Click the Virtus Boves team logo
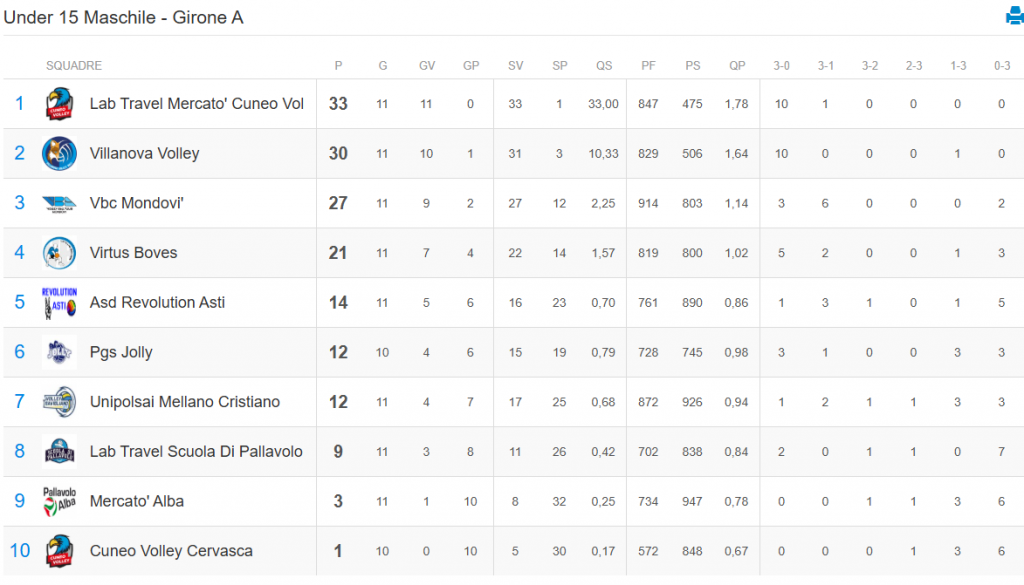 [59, 253]
